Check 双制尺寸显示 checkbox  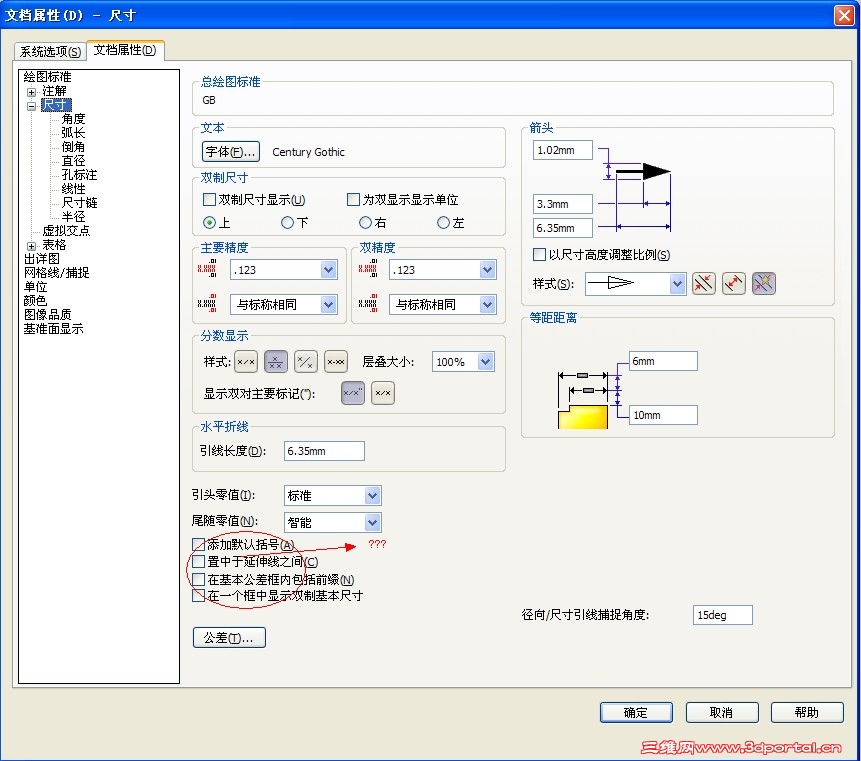point(209,199)
